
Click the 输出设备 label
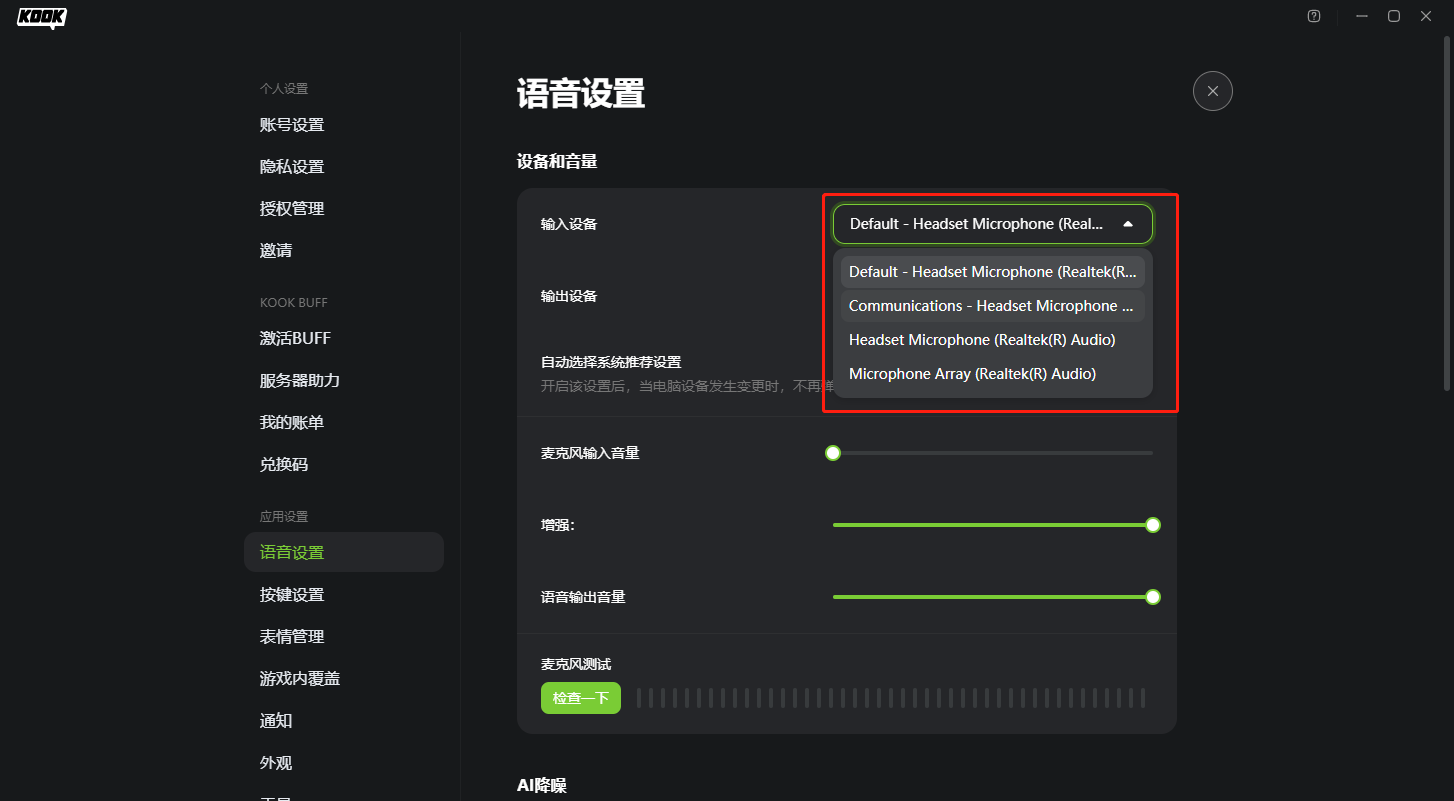pyautogui.click(x=569, y=296)
